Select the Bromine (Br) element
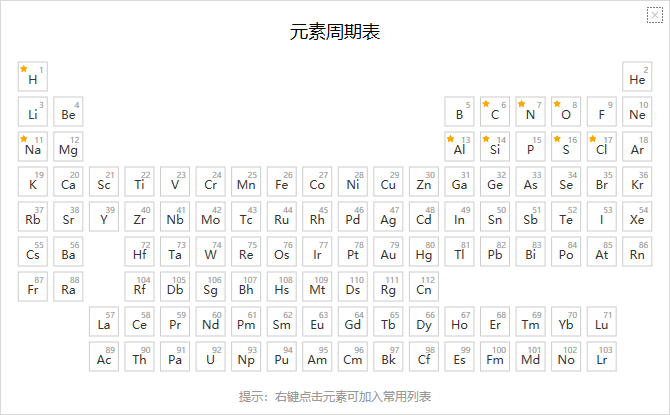The image size is (670, 415). click(x=602, y=182)
